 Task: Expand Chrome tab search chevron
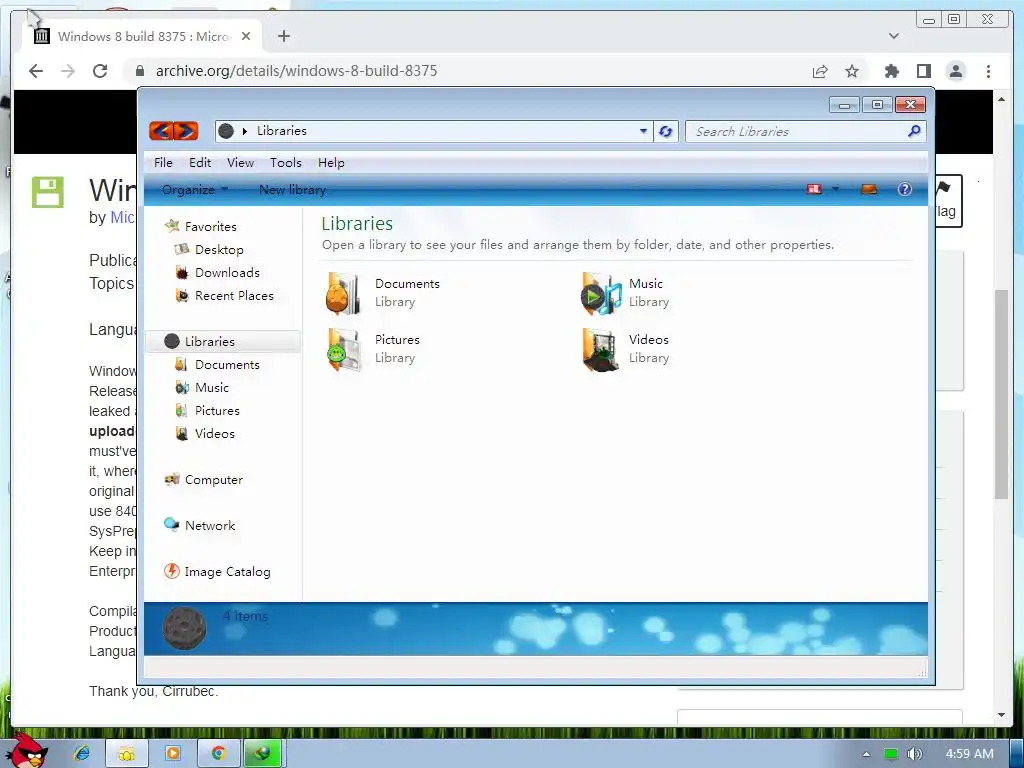coord(893,36)
